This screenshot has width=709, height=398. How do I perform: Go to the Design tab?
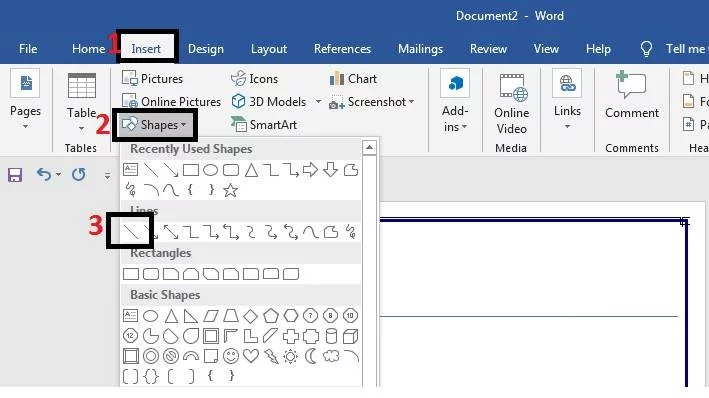tap(206, 49)
